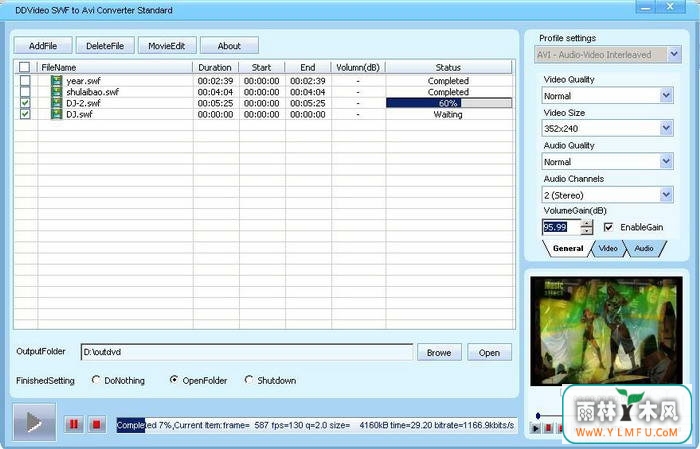Toggle the select-all checkbox in the table header
Image resolution: width=700 pixels, height=449 pixels.
(25, 67)
